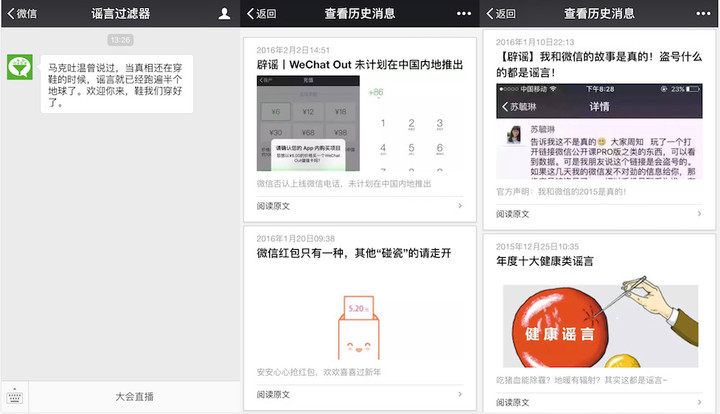720x414 pixels.
Task: Tap summary 安安心心抢红包,欢欢喜喜过新年
Action: pyautogui.click(x=319, y=372)
